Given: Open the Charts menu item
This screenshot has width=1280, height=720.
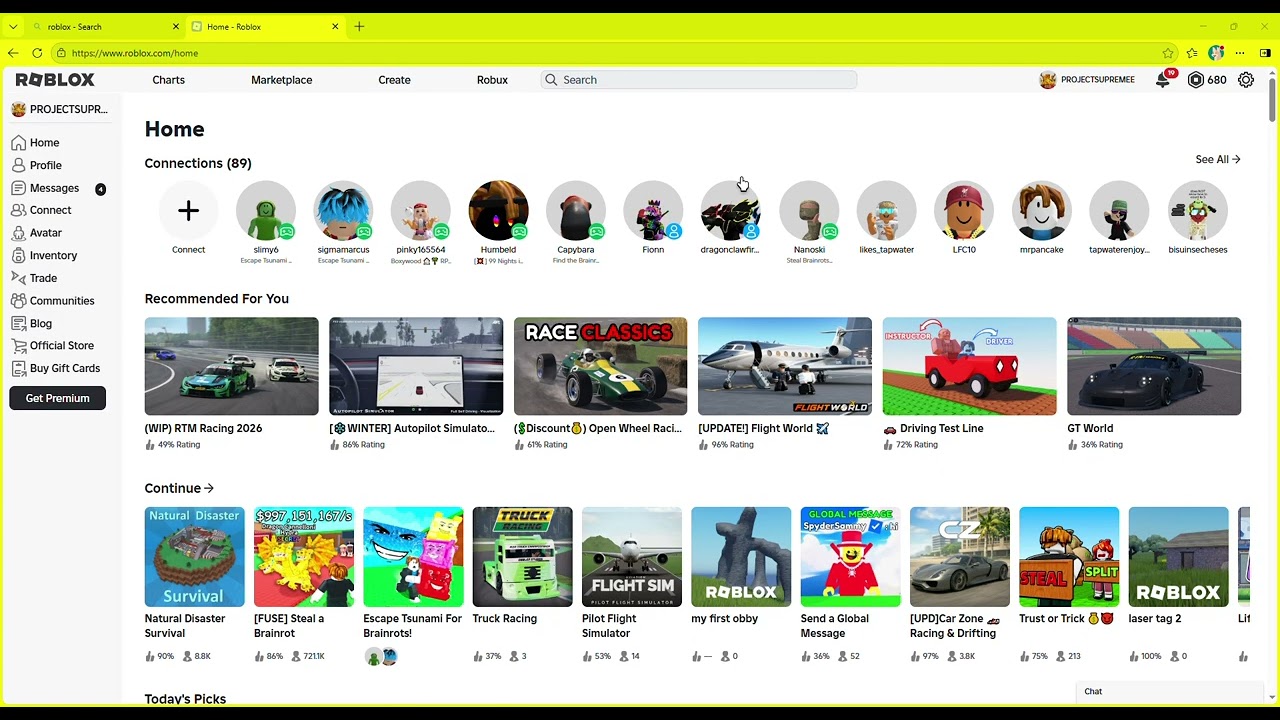Looking at the screenshot, I should [x=168, y=80].
